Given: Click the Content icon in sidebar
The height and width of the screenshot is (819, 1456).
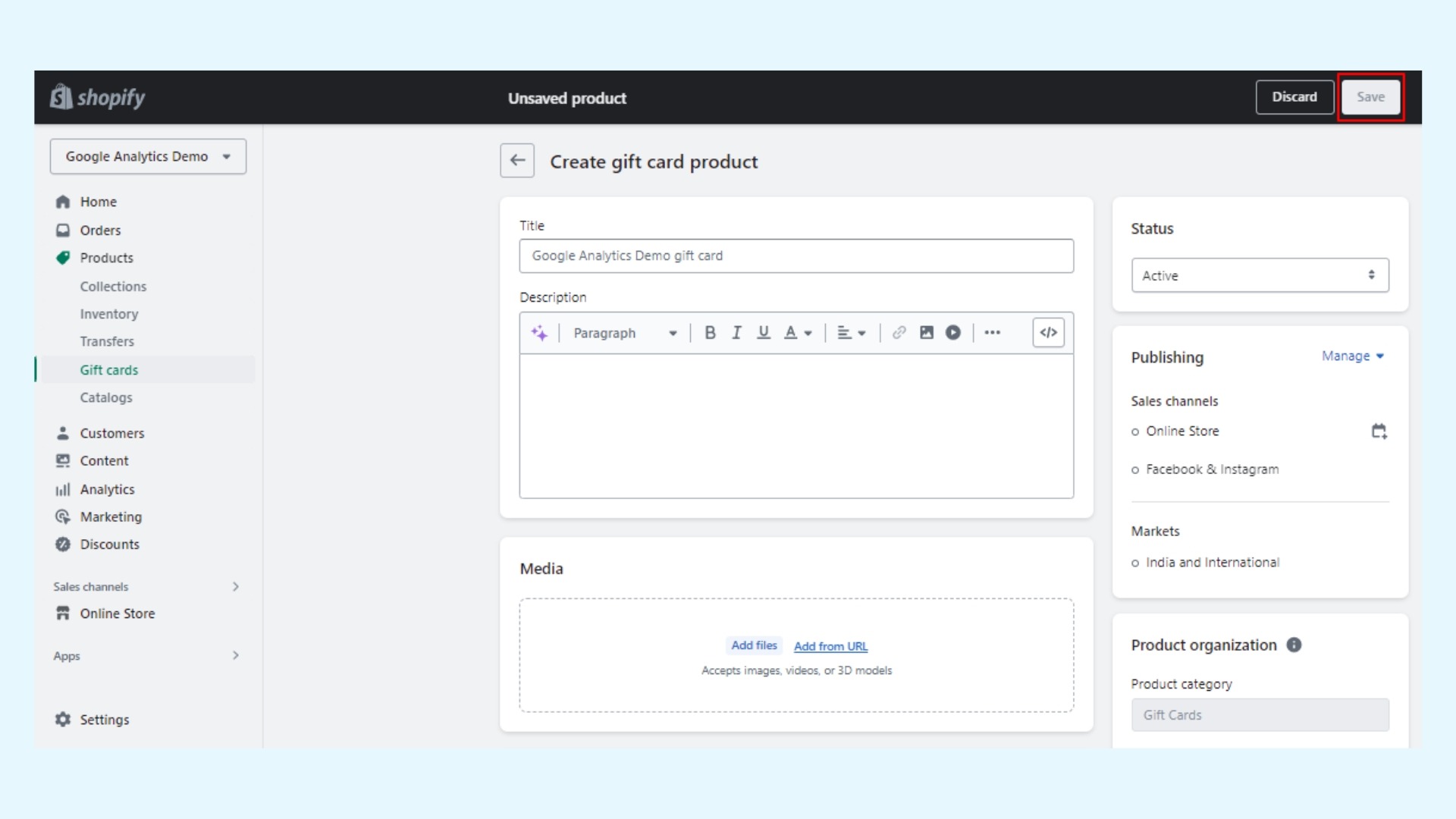Looking at the screenshot, I should point(63,460).
